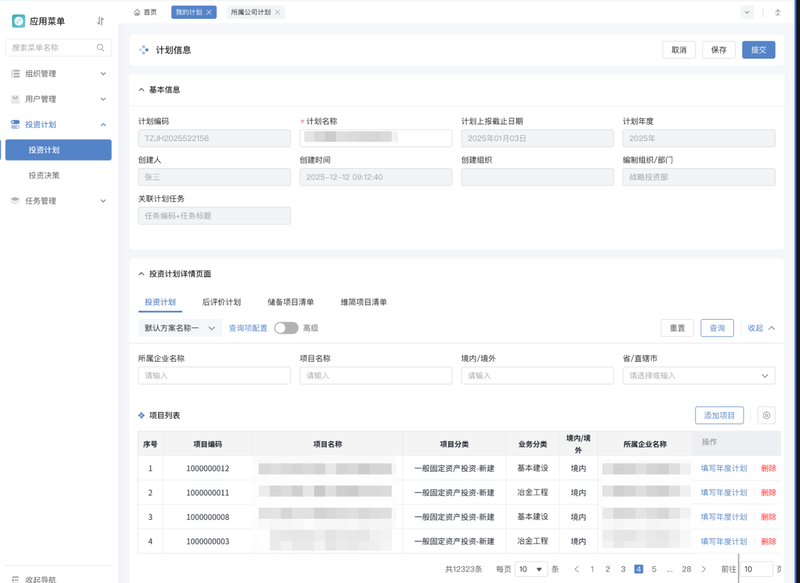The width and height of the screenshot is (800, 583).
Task: Select the highlighted 投资计划 submenu item
Action: click(x=58, y=150)
